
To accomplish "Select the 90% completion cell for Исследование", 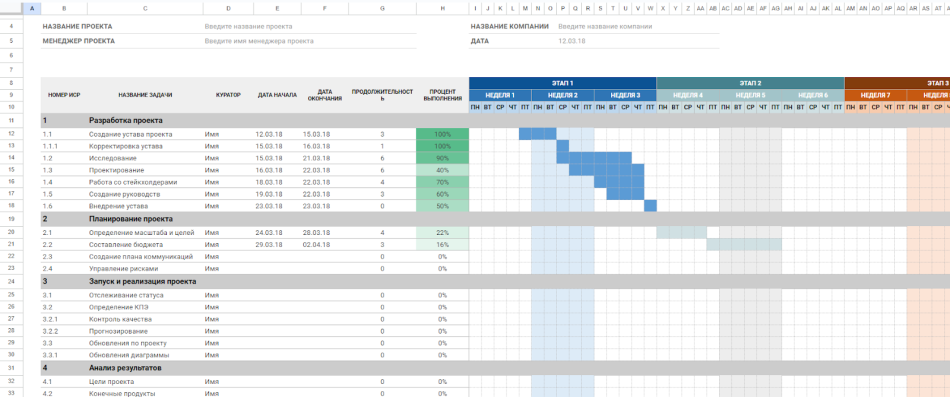I will point(443,158).
